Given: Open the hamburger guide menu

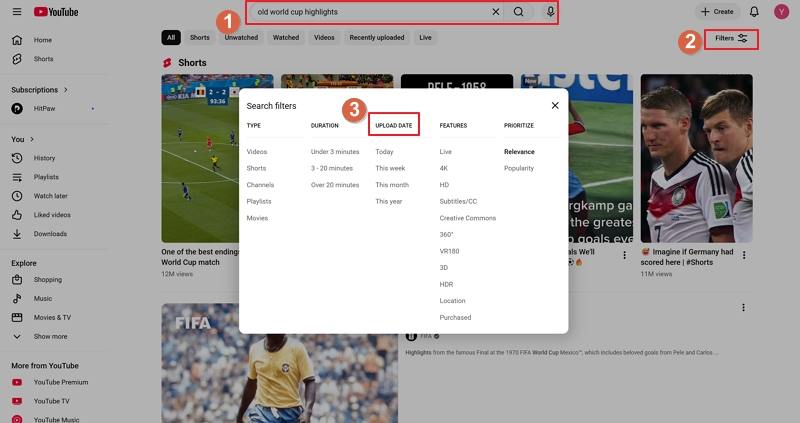Looking at the screenshot, I should tap(17, 11).
